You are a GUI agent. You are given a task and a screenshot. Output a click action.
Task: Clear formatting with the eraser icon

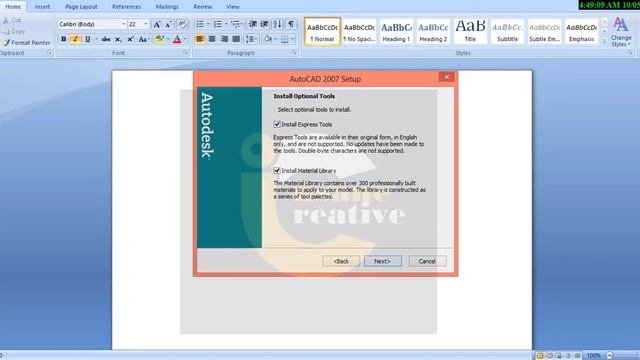tap(182, 24)
